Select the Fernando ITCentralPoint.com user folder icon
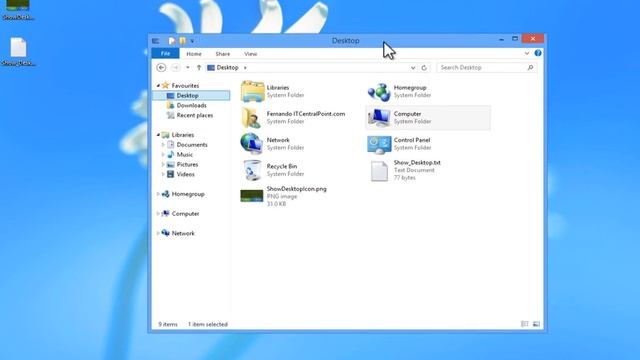This screenshot has height=360, width=640. (x=251, y=118)
